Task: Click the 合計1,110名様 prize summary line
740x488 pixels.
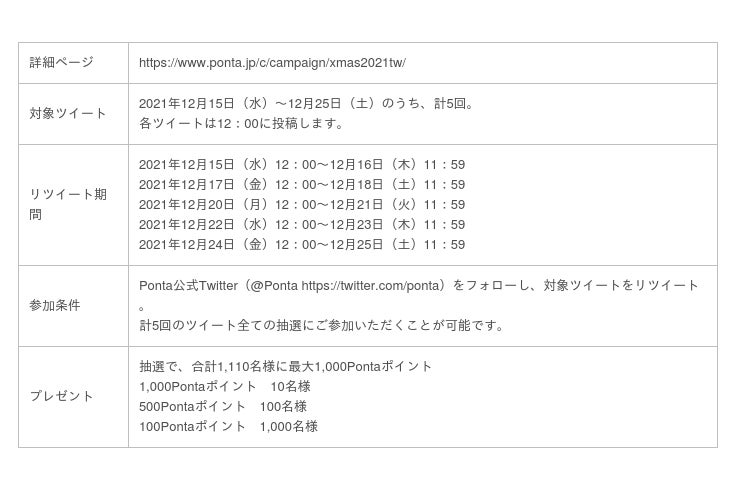Action: (286, 367)
